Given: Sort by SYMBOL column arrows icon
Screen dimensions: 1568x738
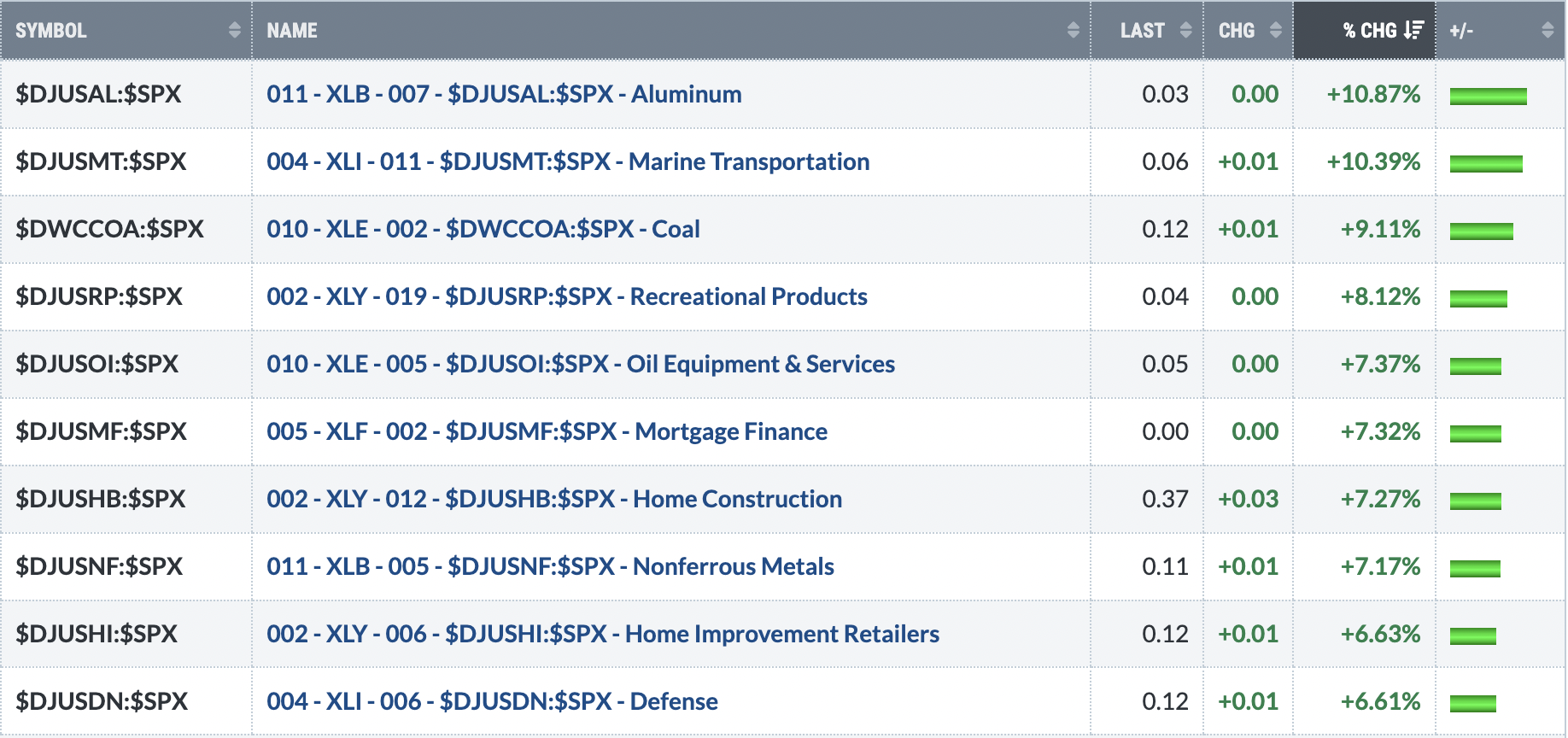Looking at the screenshot, I should pos(235,31).
